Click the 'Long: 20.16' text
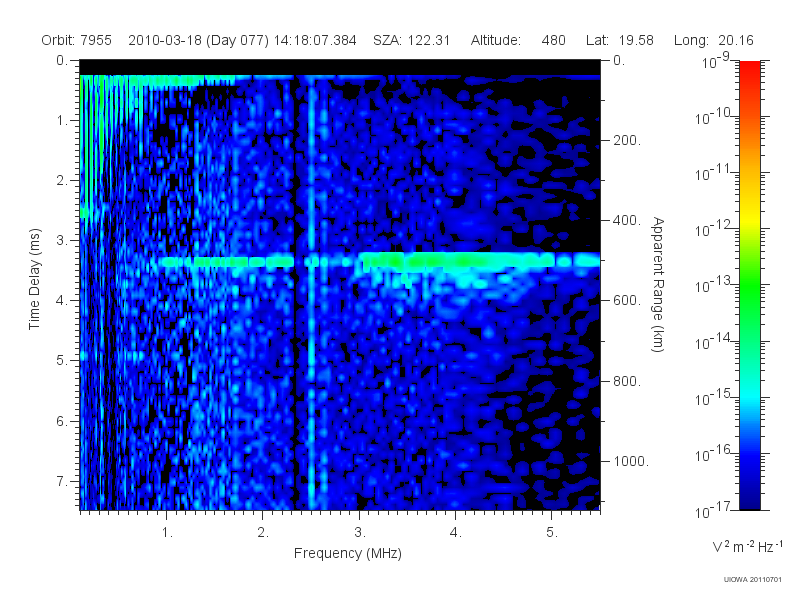 pyautogui.click(x=713, y=40)
